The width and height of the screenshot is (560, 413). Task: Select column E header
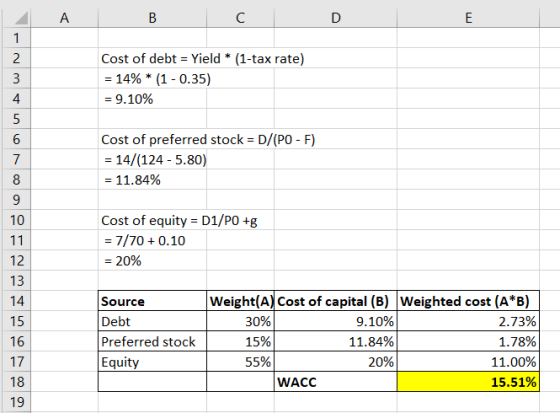tap(469, 18)
